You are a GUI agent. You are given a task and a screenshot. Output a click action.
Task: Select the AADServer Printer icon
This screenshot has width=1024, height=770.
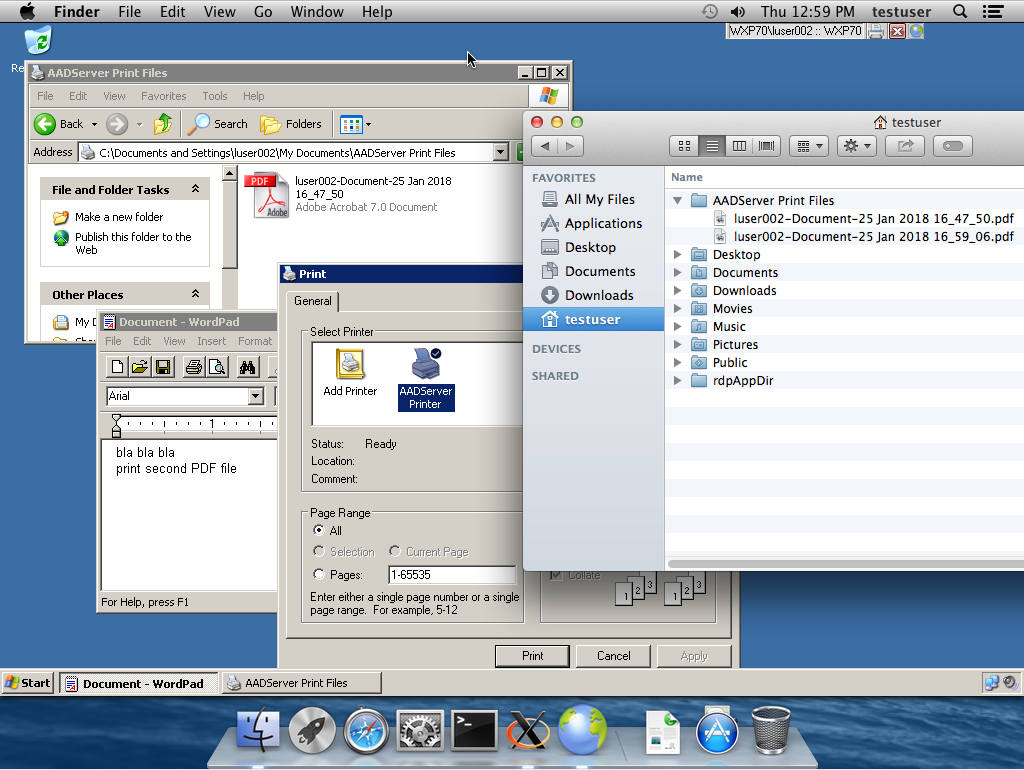click(x=426, y=365)
